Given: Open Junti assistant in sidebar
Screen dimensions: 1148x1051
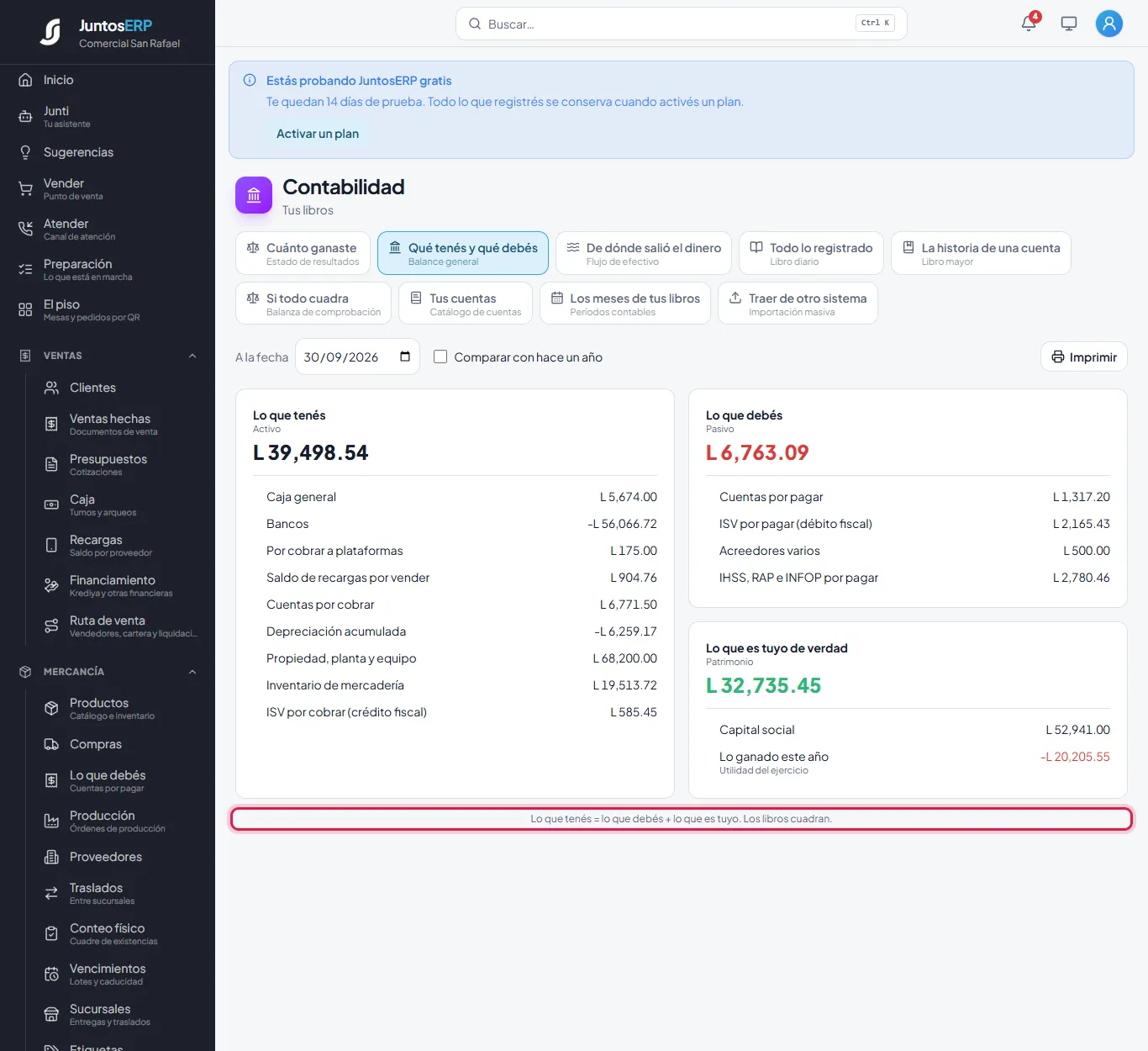Looking at the screenshot, I should click(108, 116).
